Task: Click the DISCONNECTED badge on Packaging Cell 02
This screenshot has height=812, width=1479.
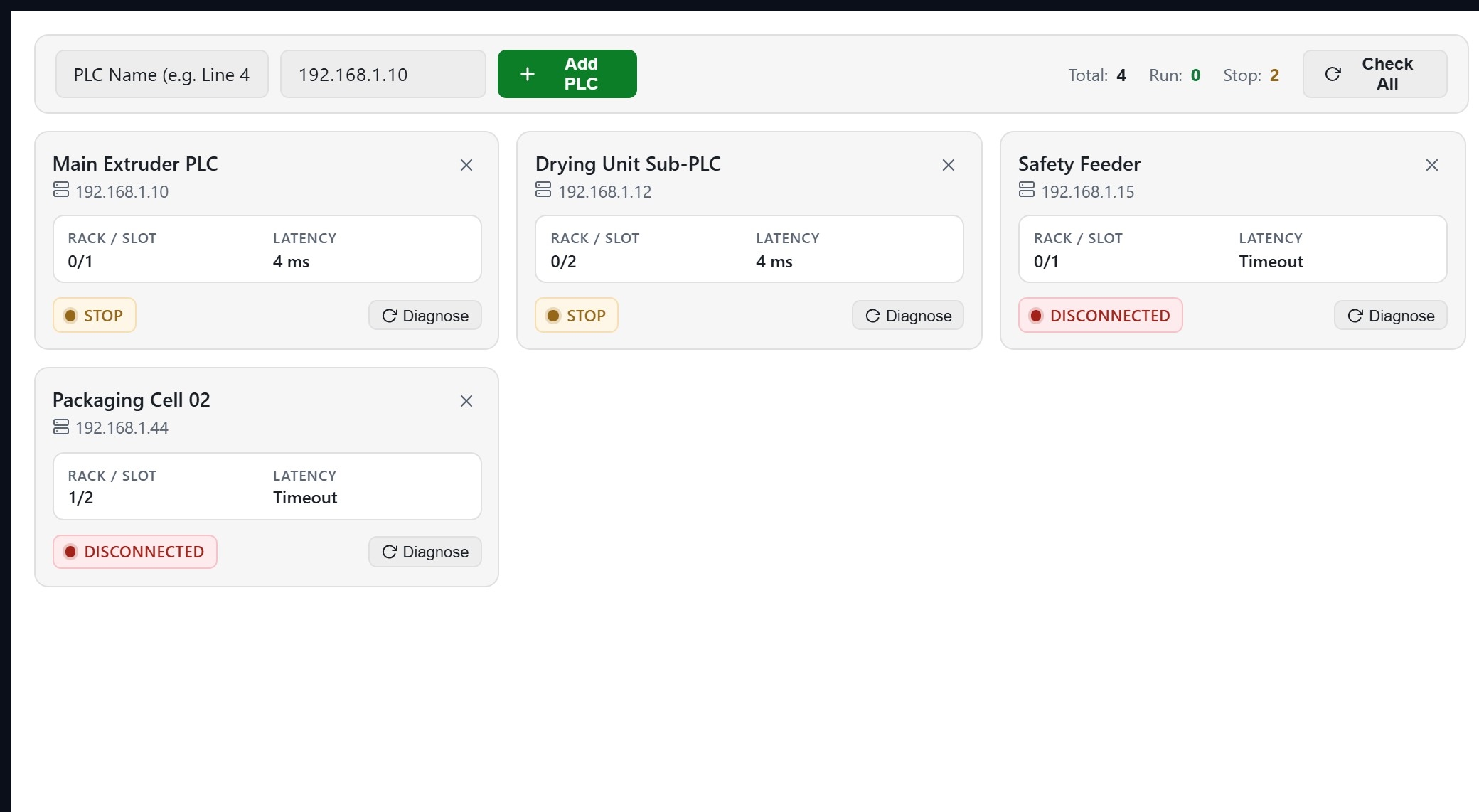Action: pos(135,552)
